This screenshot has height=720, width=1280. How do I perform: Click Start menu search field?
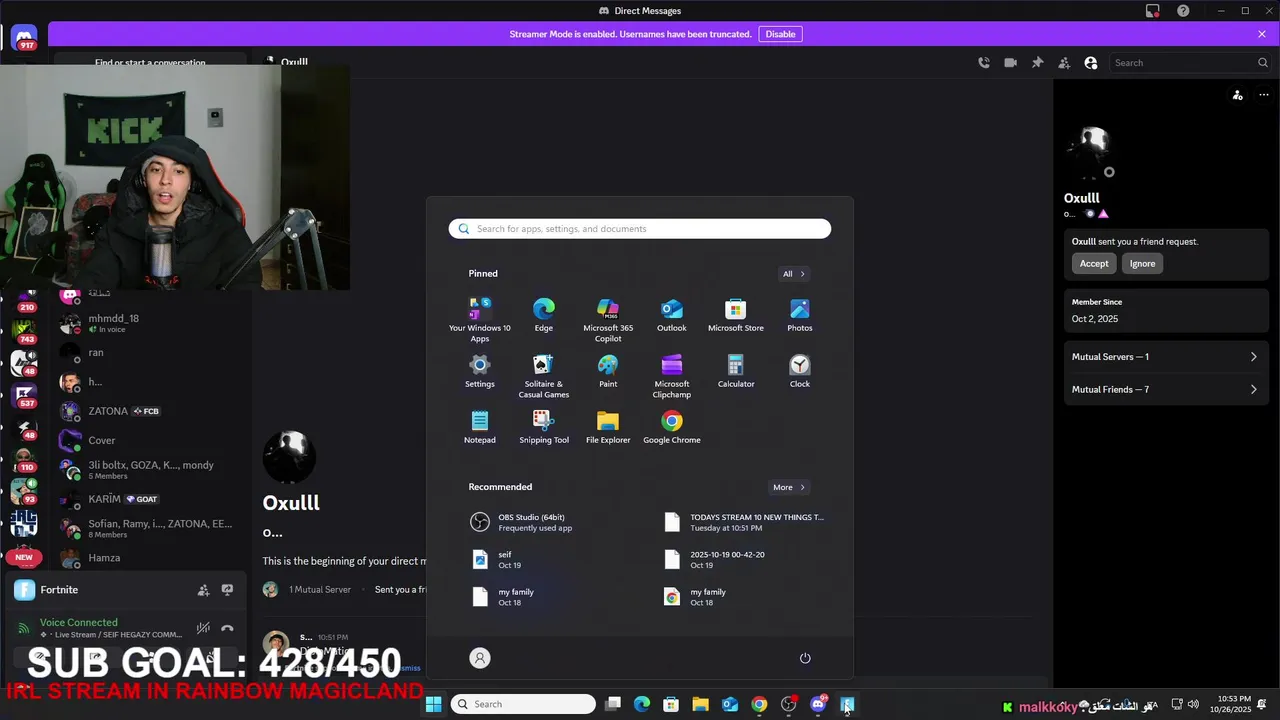[640, 229]
